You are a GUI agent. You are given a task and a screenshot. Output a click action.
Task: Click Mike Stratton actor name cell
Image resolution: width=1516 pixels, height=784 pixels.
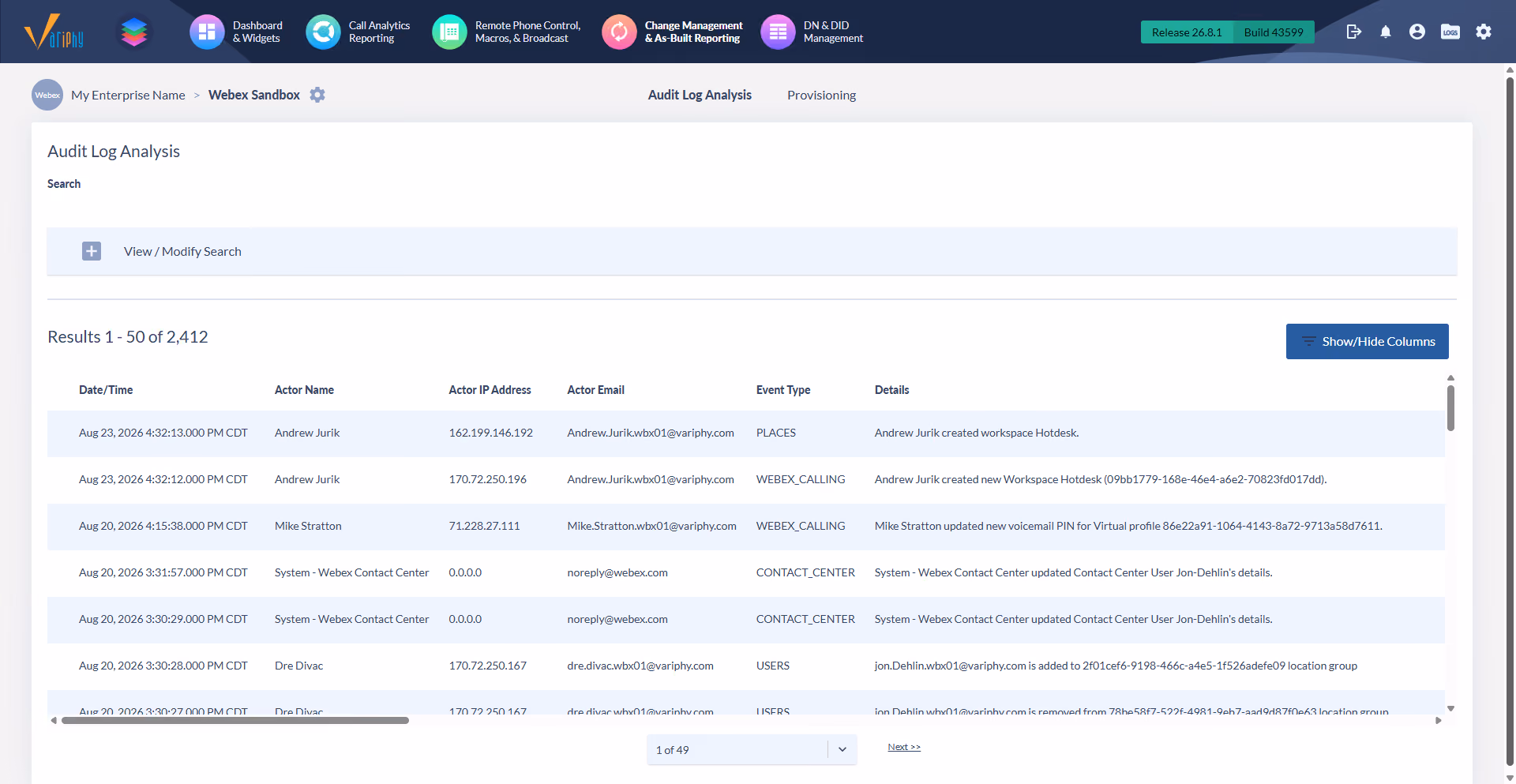[308, 526]
